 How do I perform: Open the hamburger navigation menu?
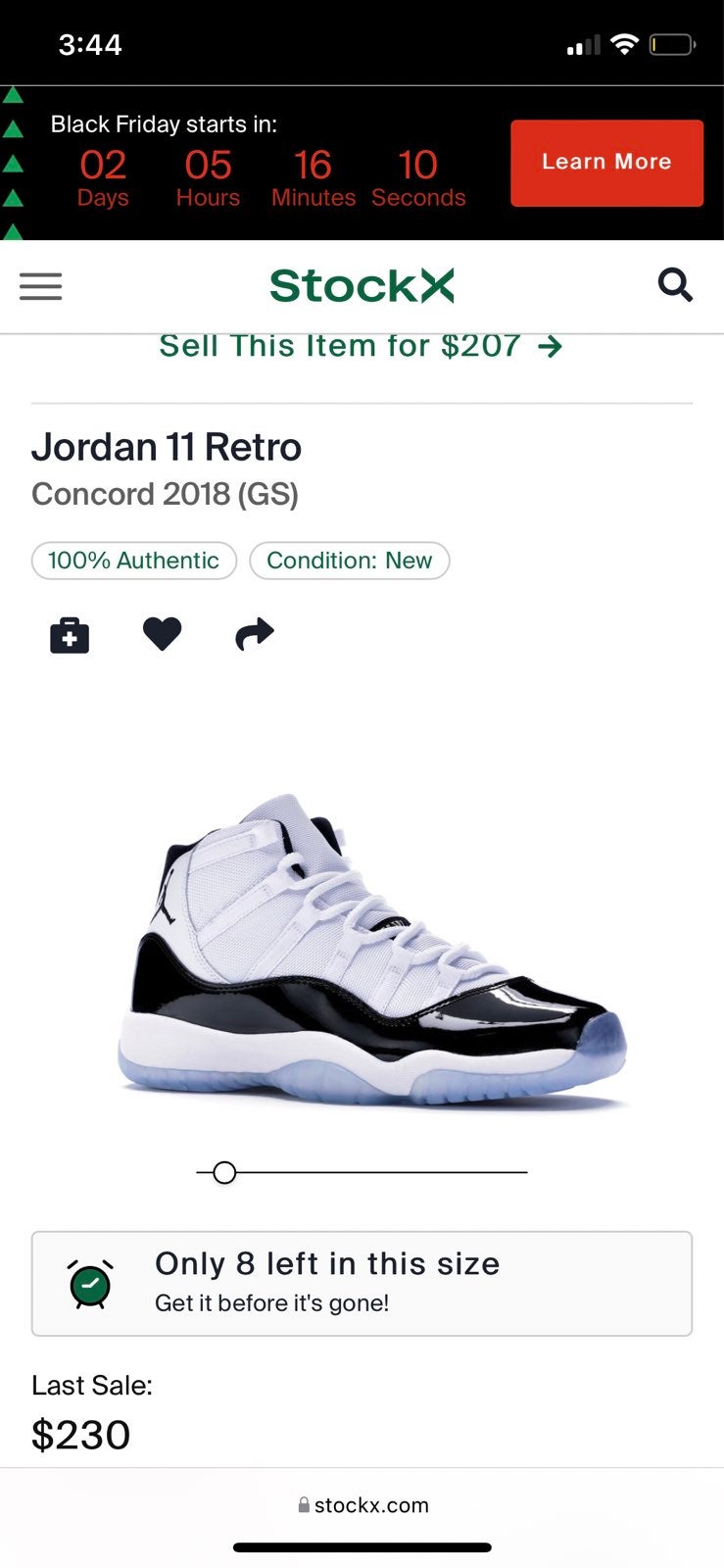[x=40, y=286]
